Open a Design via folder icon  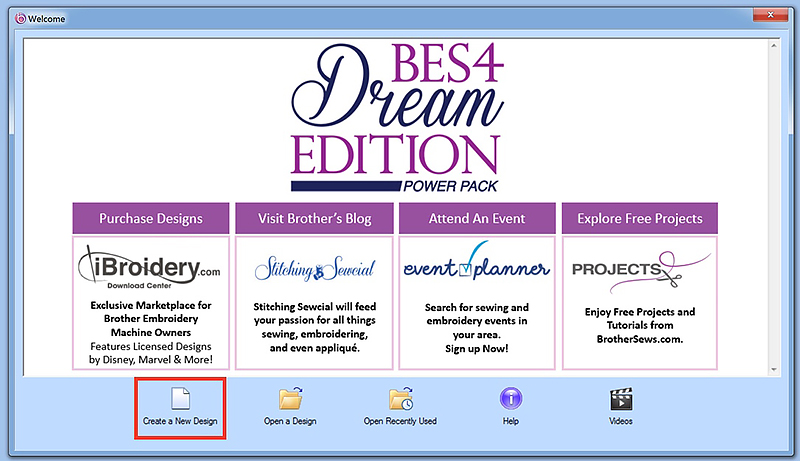tap(291, 399)
